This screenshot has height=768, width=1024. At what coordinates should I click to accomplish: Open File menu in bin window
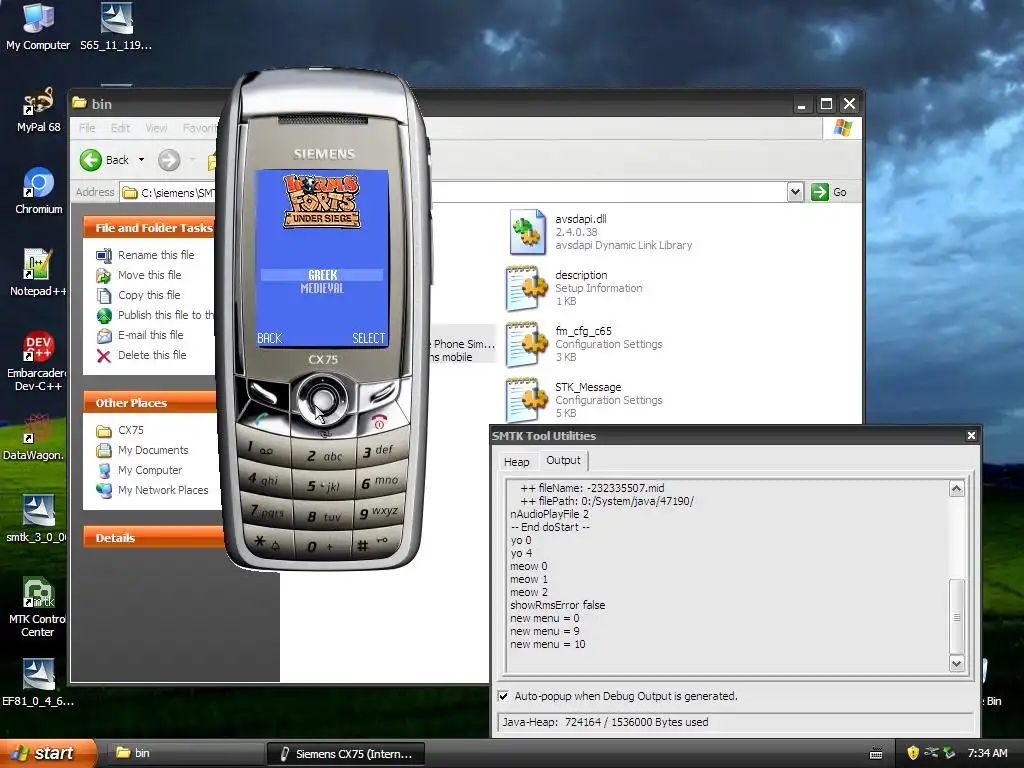pyautogui.click(x=87, y=128)
